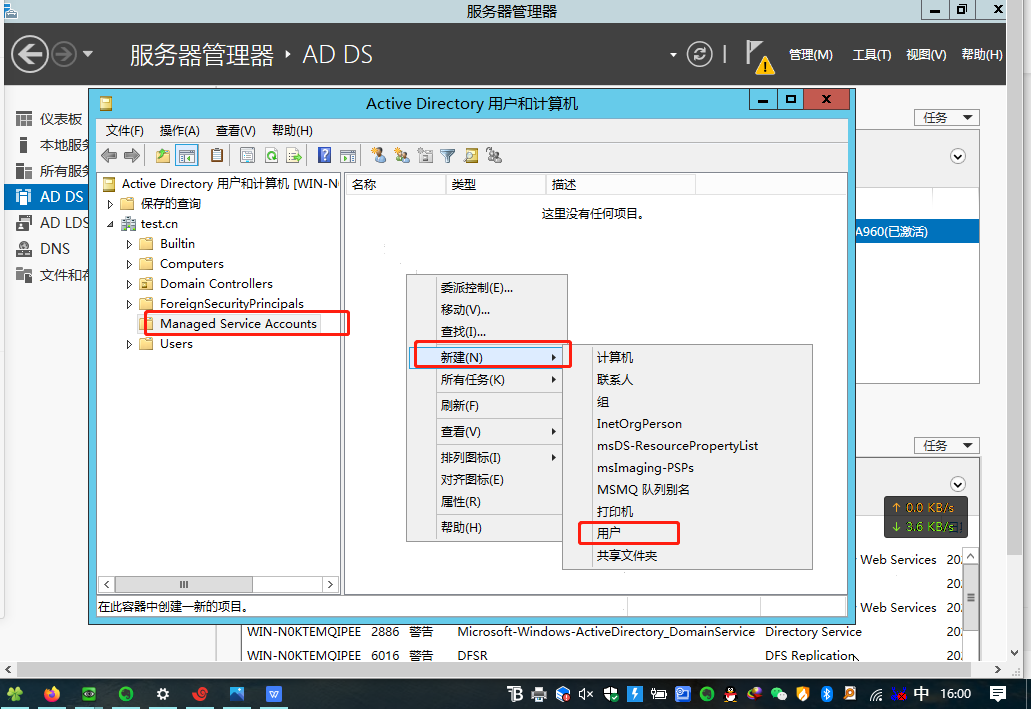Click tree pane horizontal scrollbar thumb

point(183,584)
